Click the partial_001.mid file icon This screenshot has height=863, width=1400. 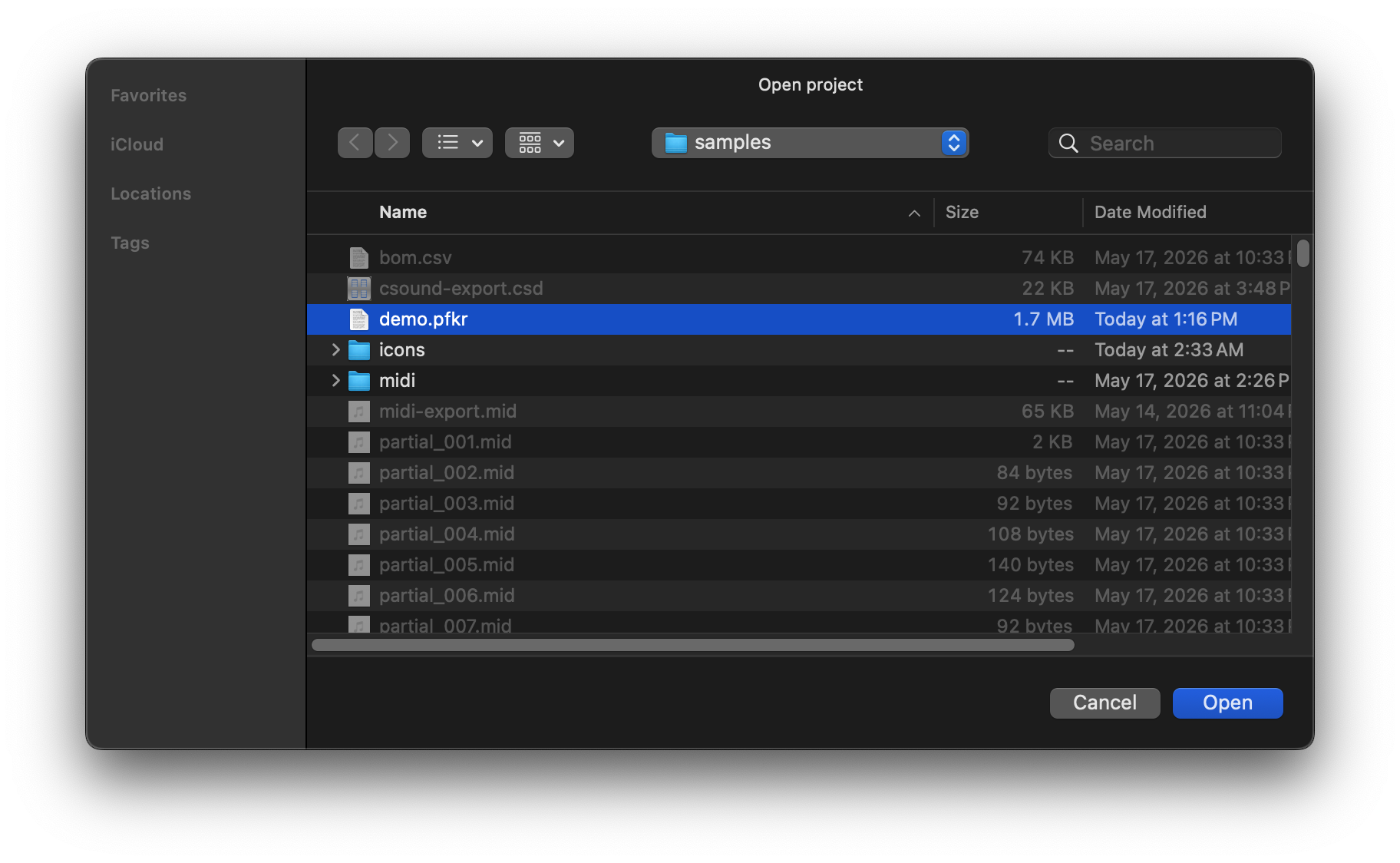pyautogui.click(x=359, y=442)
